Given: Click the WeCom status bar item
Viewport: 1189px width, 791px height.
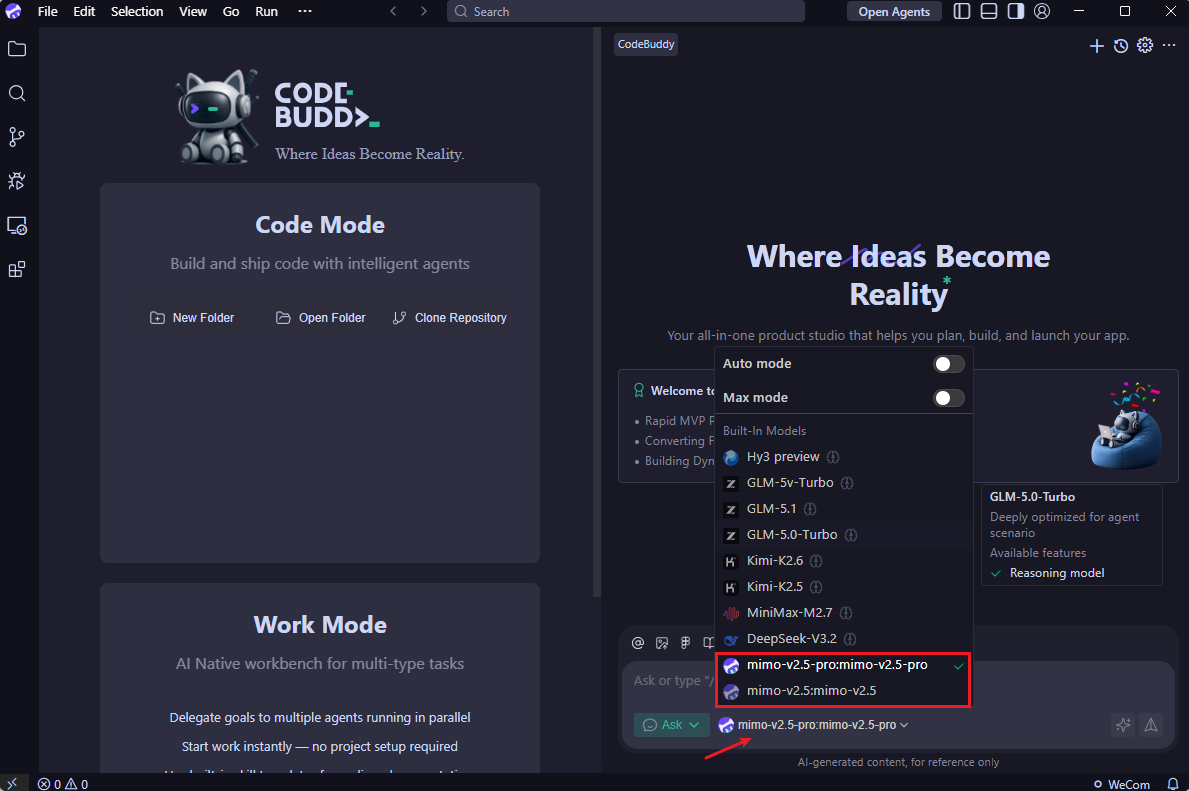Looking at the screenshot, I should click(1122, 784).
